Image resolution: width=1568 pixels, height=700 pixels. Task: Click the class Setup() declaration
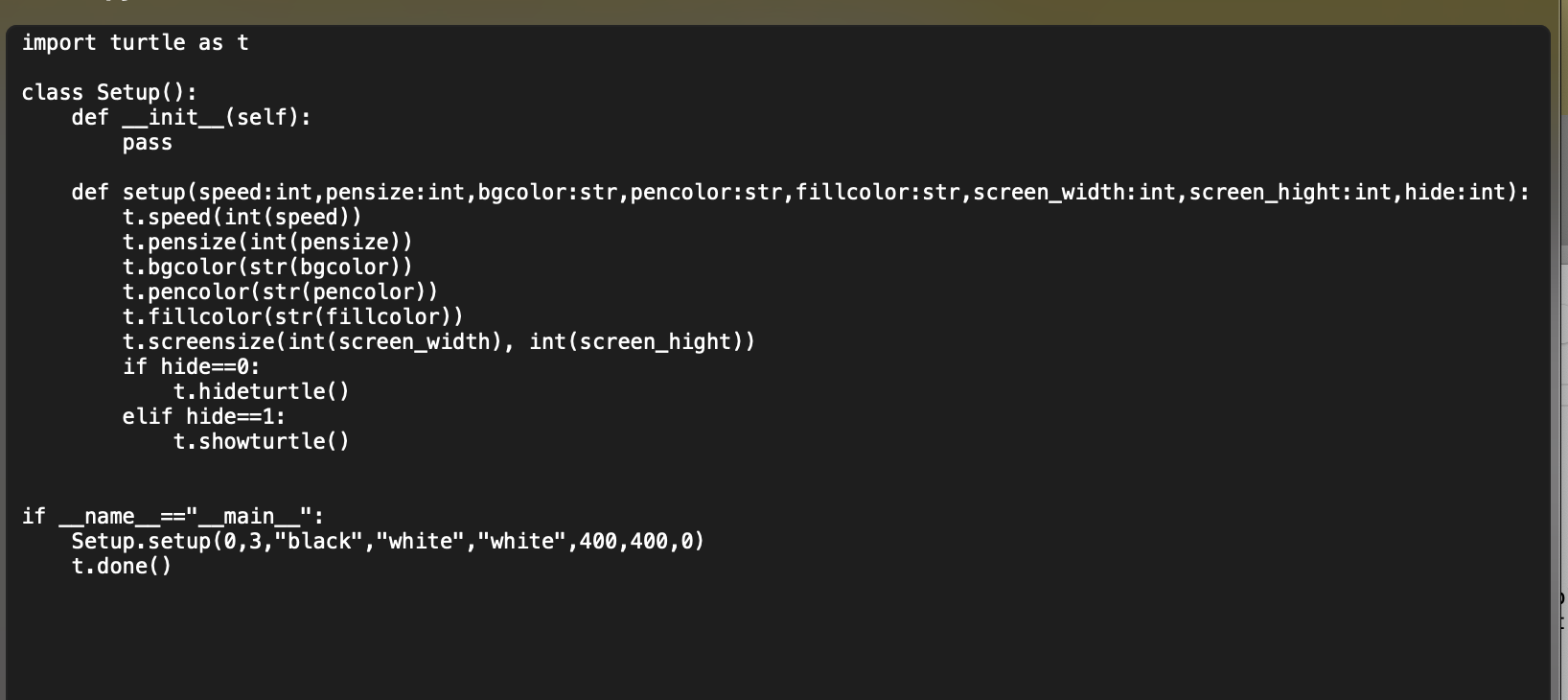(x=109, y=93)
